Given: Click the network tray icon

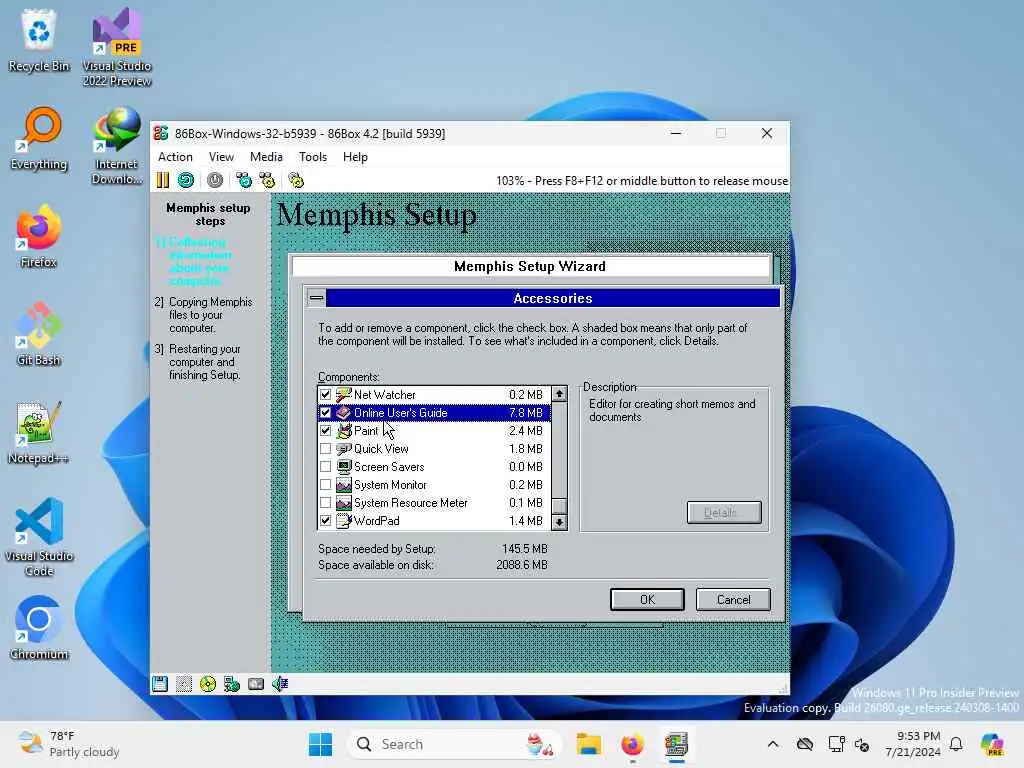Looking at the screenshot, I should tap(836, 744).
